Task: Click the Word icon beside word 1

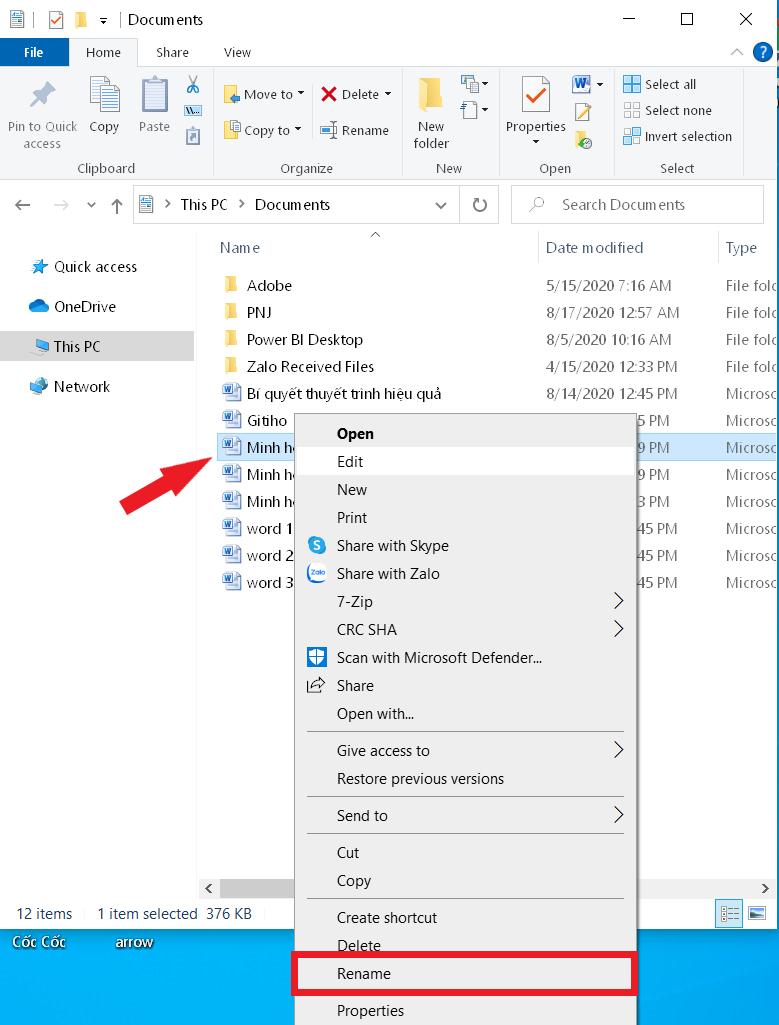Action: coord(231,528)
